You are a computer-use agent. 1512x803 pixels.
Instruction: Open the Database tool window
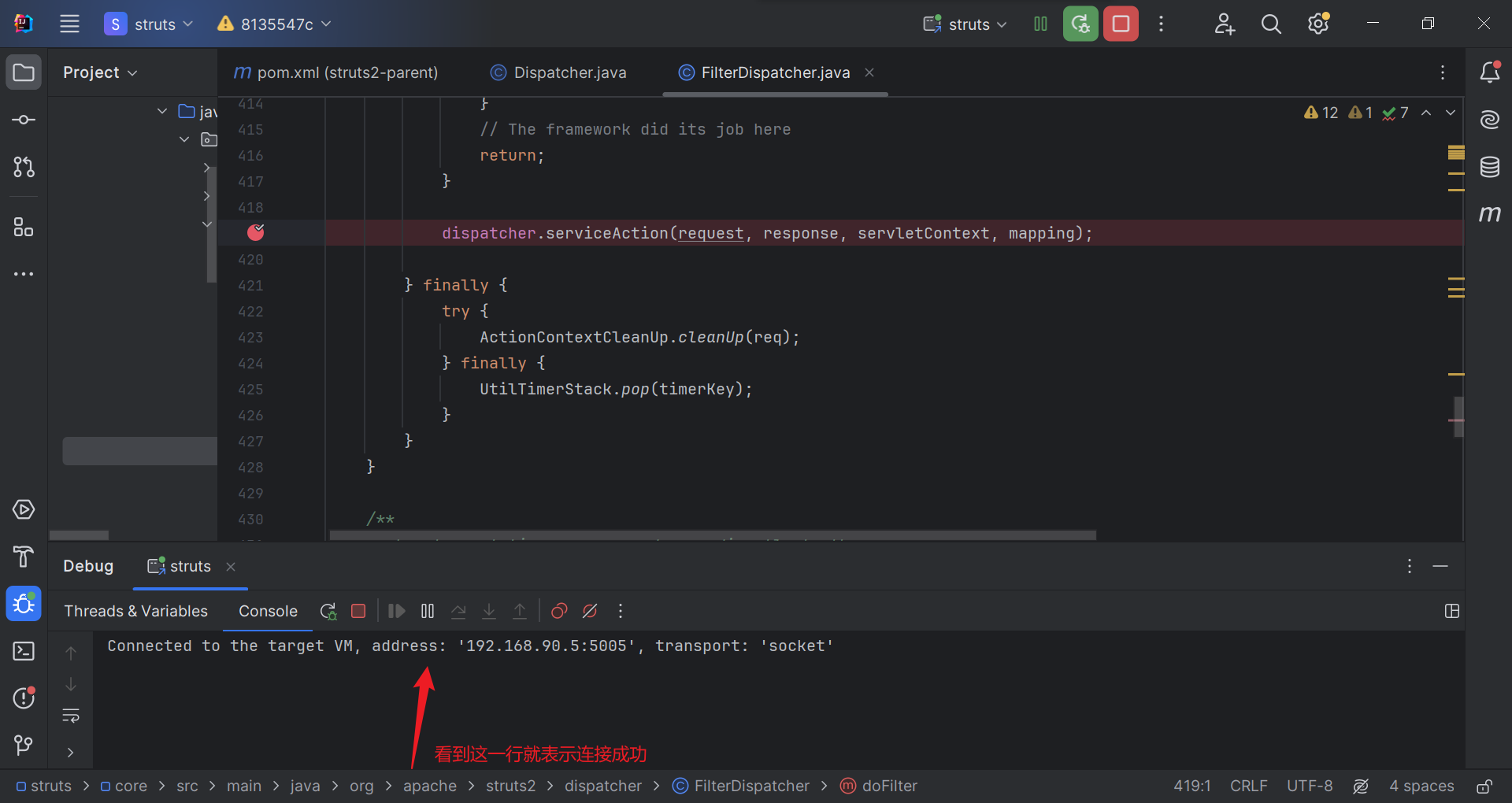tap(1489, 167)
